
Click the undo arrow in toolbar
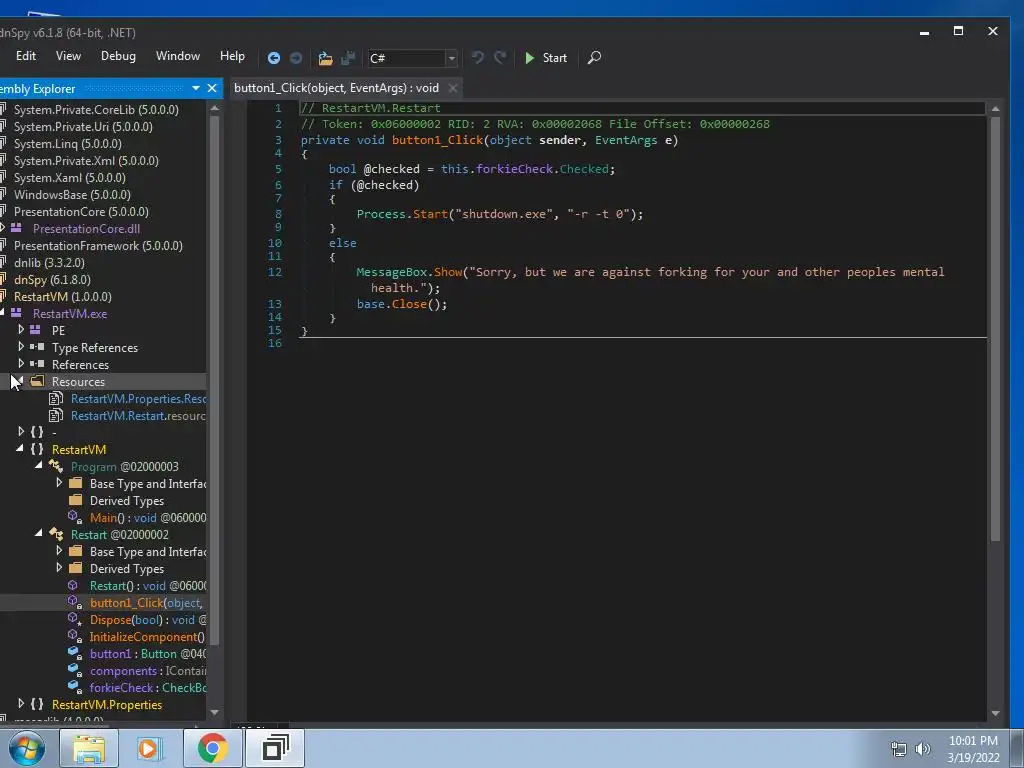tap(478, 57)
